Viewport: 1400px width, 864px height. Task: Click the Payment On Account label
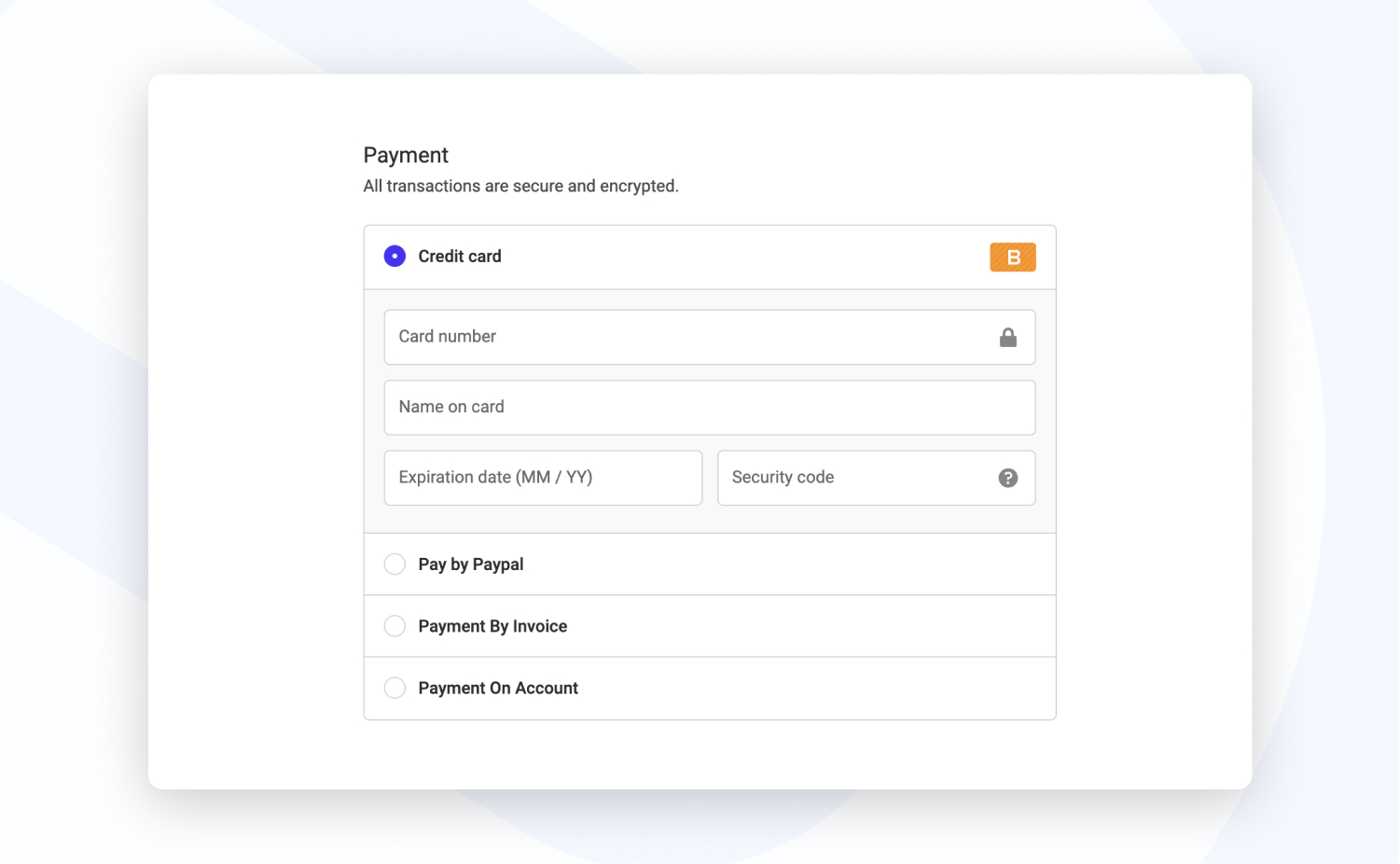pos(498,688)
